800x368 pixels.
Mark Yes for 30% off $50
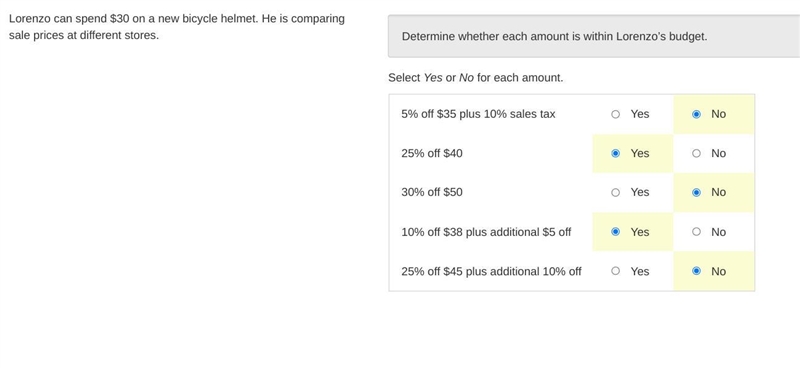pos(615,192)
